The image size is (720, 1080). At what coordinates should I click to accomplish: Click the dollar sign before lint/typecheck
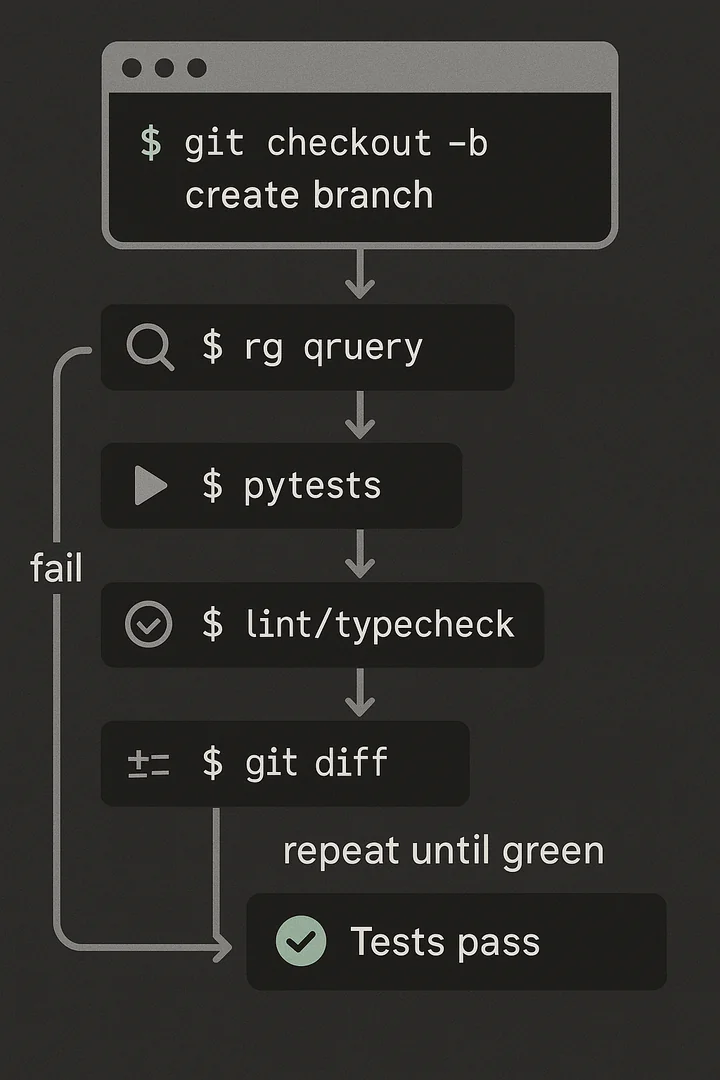click(x=213, y=624)
